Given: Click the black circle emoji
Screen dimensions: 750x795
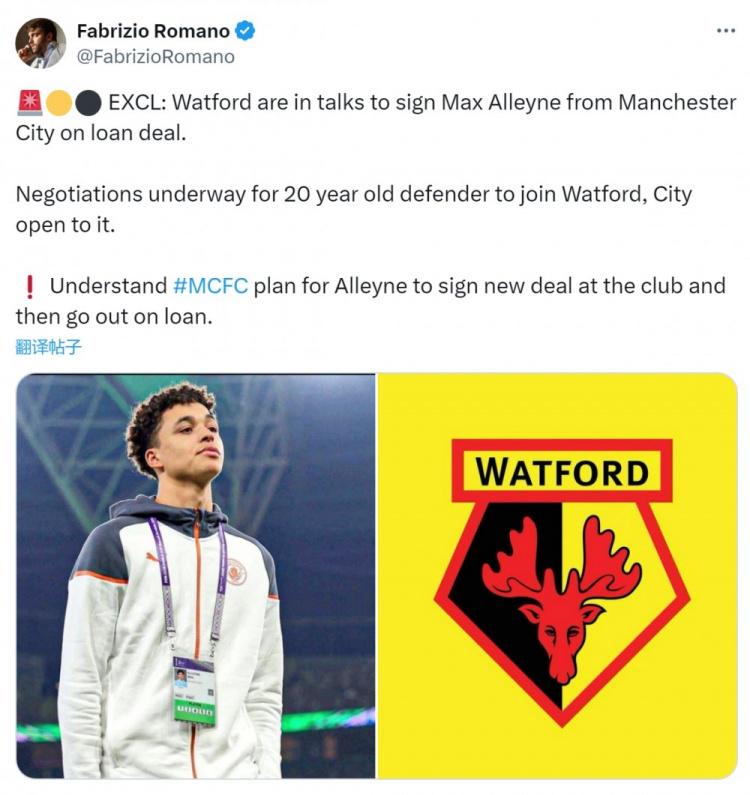Looking at the screenshot, I should (x=88, y=103).
